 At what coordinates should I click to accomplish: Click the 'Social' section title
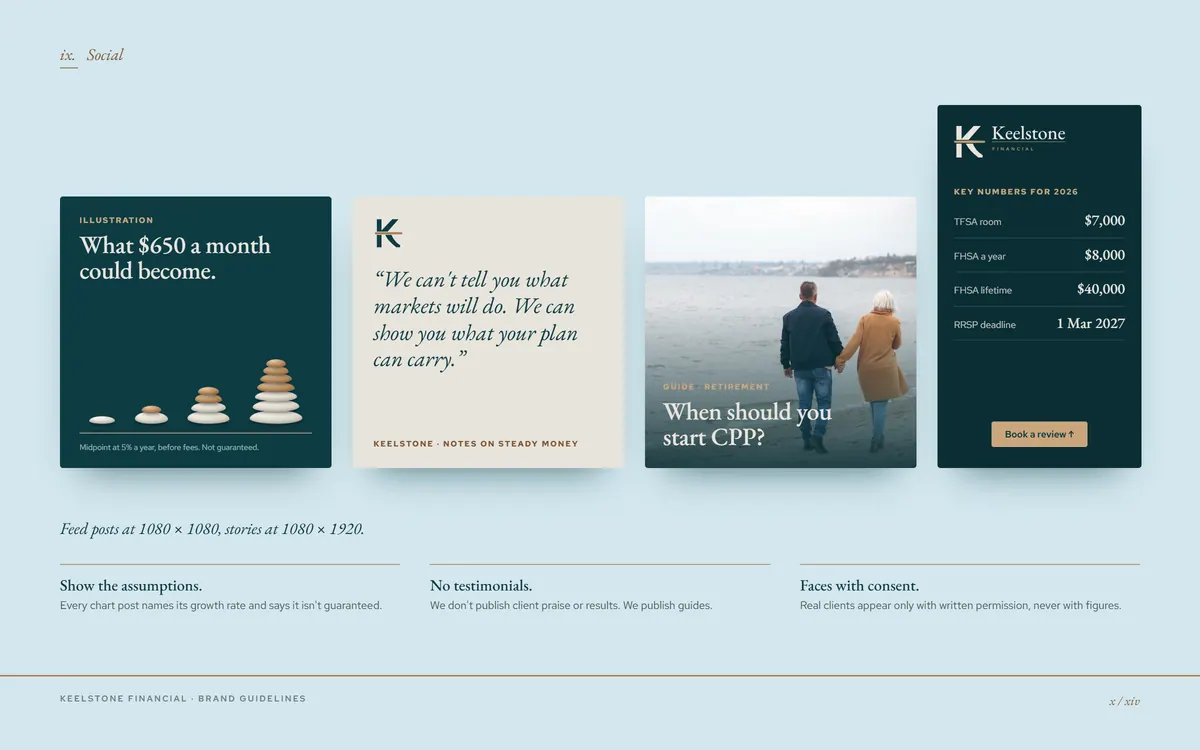coord(105,55)
